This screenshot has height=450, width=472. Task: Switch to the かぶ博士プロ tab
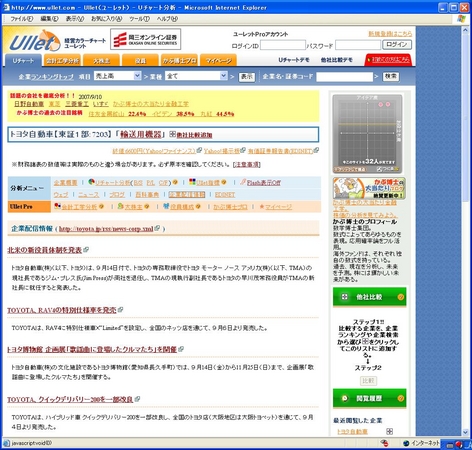pos(179,61)
